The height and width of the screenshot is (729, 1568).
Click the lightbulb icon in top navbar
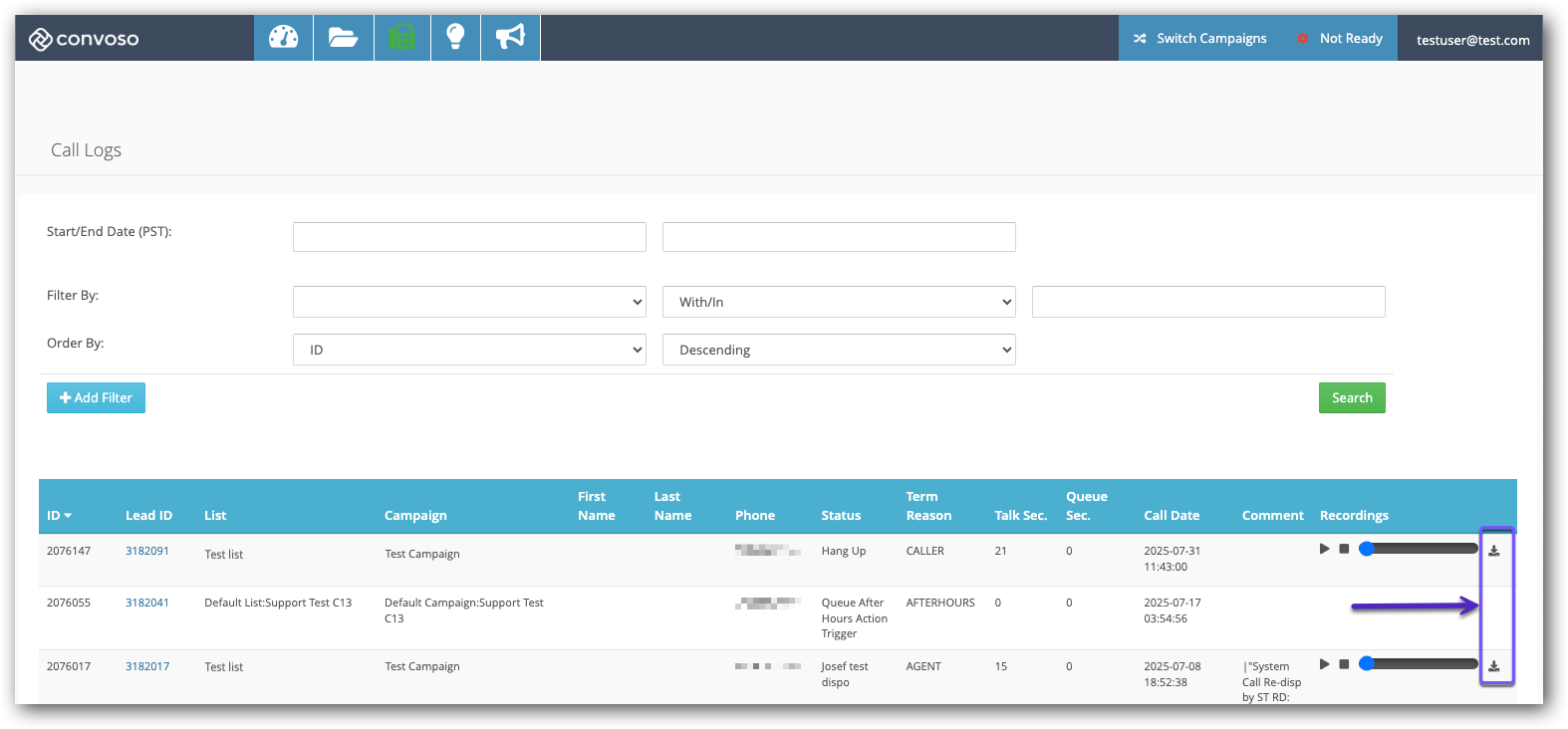tap(455, 38)
